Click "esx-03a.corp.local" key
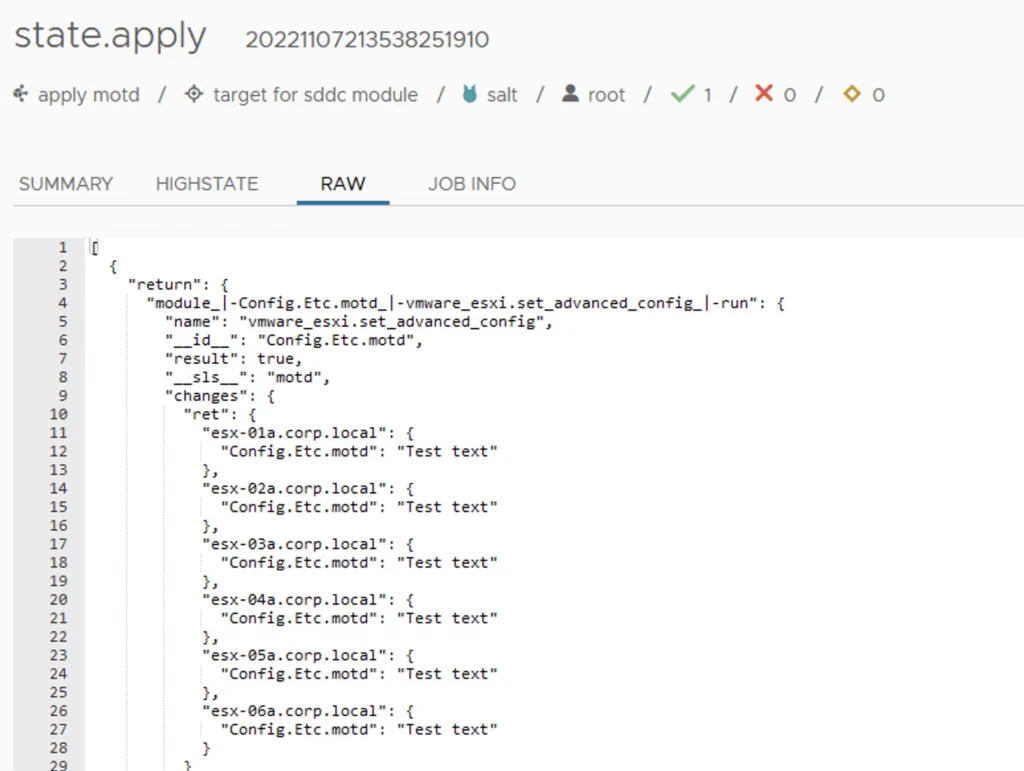1024x771 pixels. pos(294,544)
